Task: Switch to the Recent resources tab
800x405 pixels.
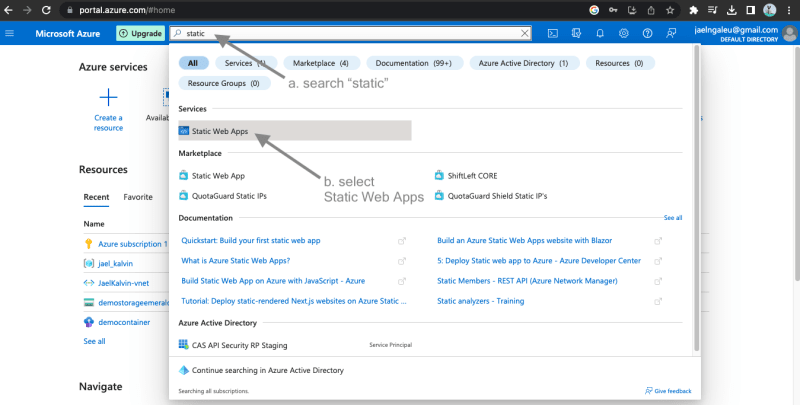Action: (96, 197)
